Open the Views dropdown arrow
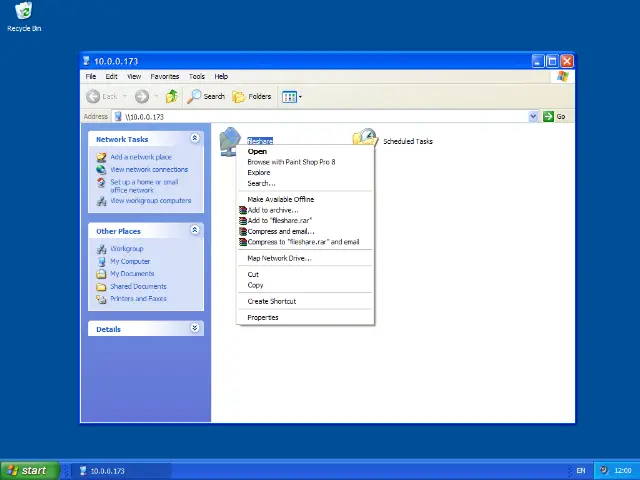 (300, 97)
